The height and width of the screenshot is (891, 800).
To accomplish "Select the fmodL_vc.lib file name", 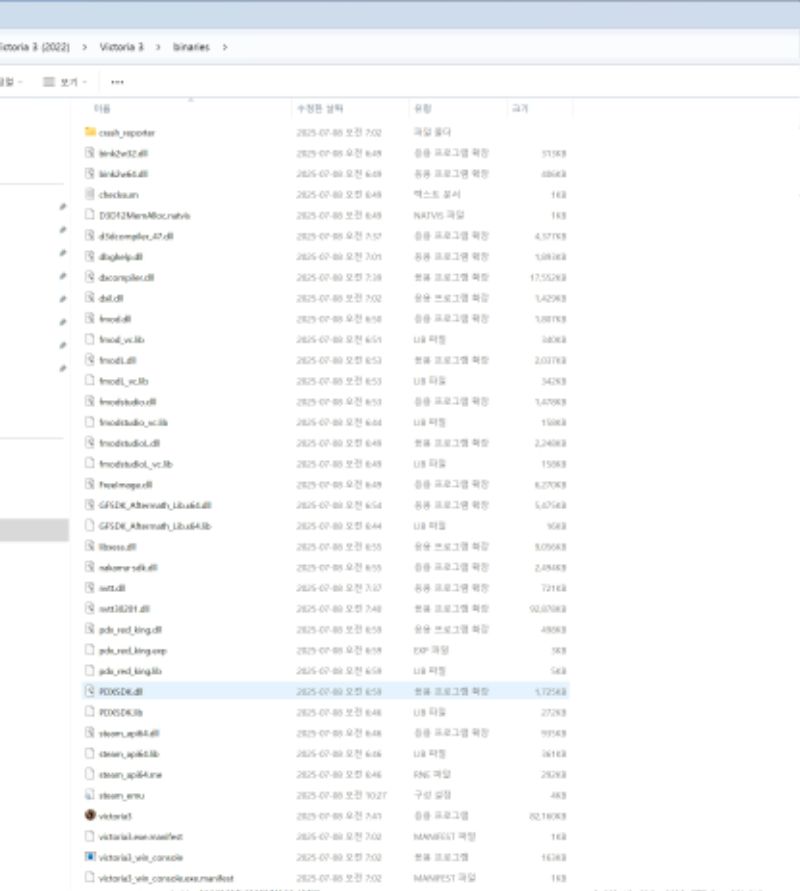I will (x=123, y=381).
